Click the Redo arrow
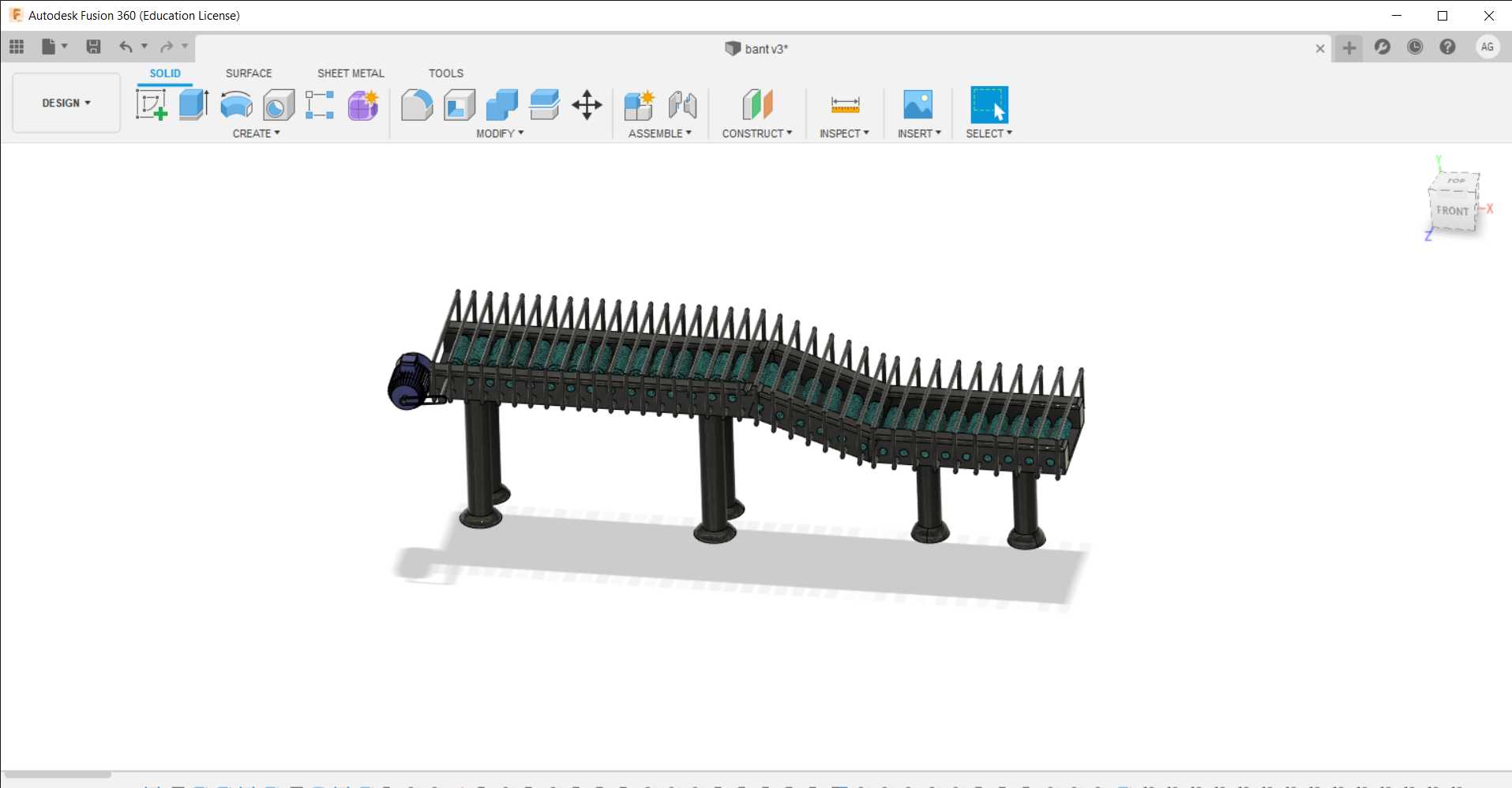This screenshot has height=788, width=1512. click(x=167, y=47)
